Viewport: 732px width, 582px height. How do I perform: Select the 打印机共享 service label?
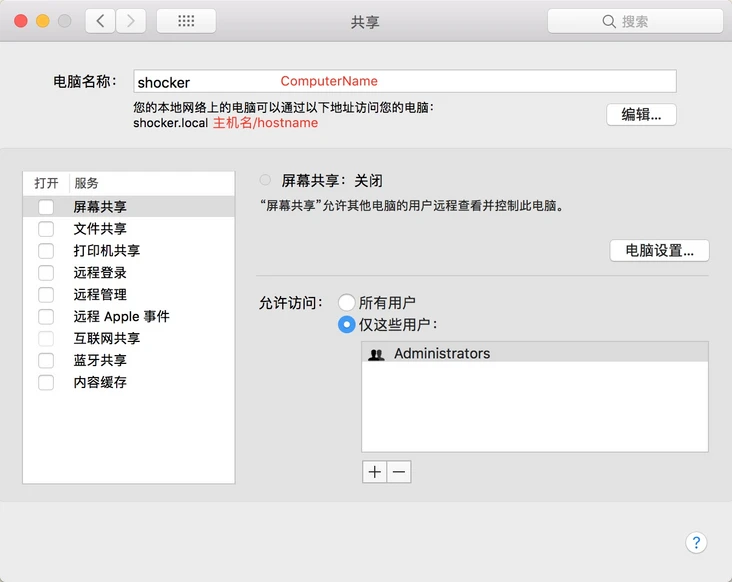[x=107, y=251]
